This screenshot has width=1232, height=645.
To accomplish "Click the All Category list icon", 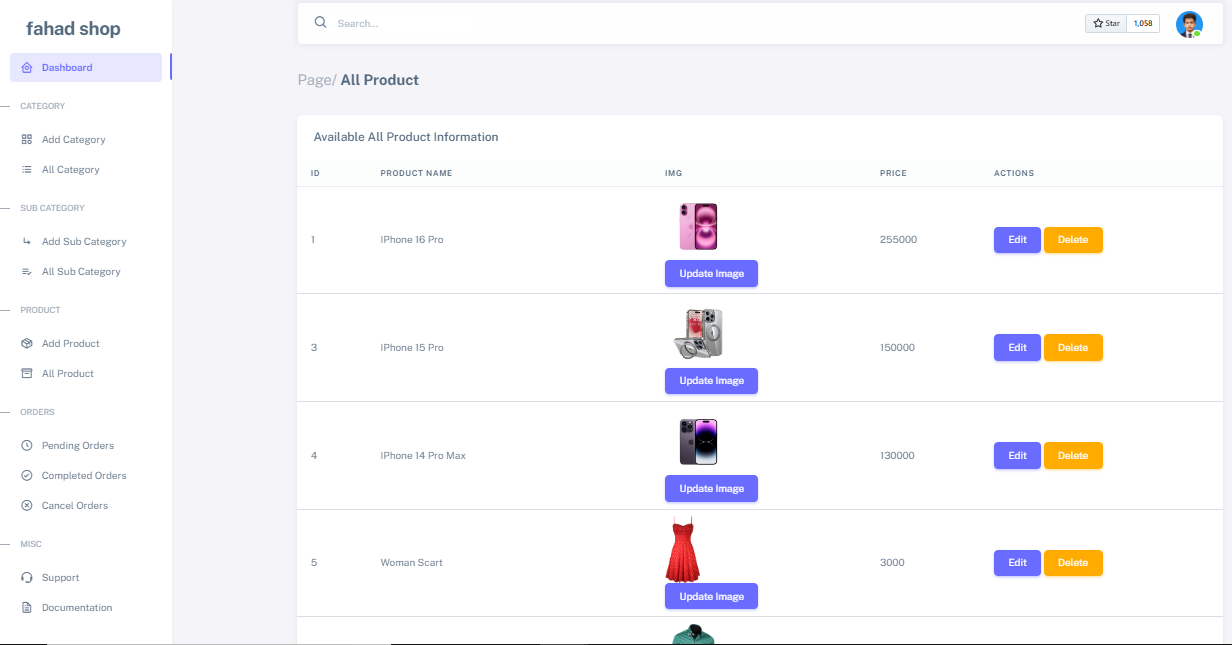I will coord(27,170).
